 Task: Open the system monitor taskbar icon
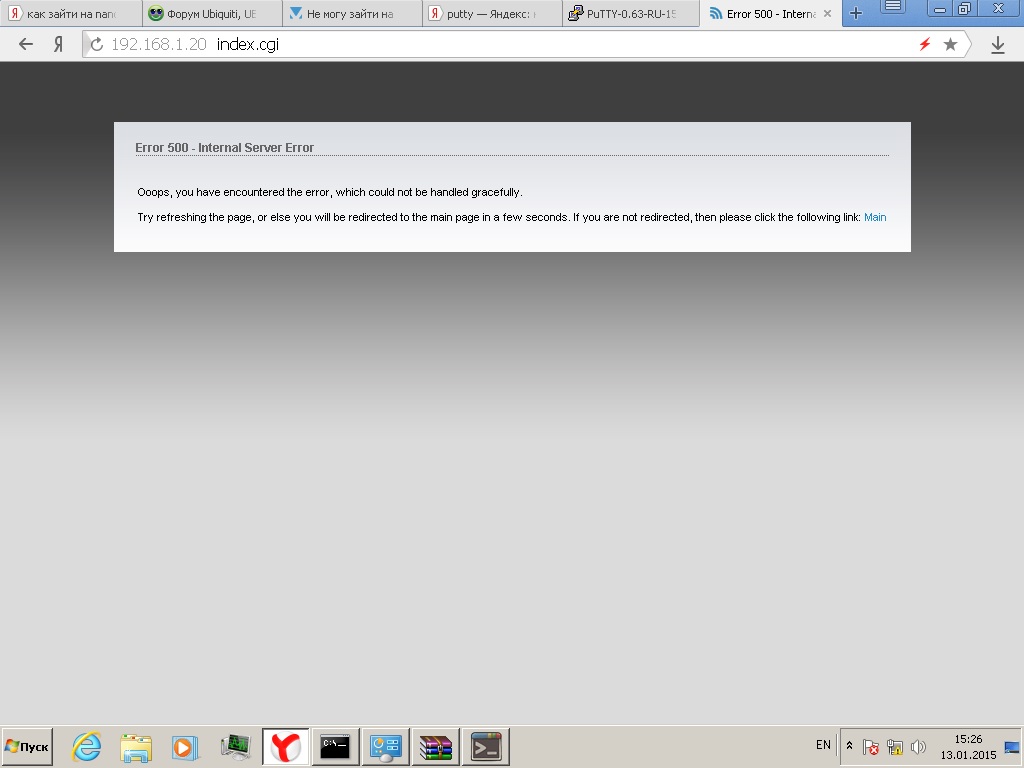pos(236,746)
